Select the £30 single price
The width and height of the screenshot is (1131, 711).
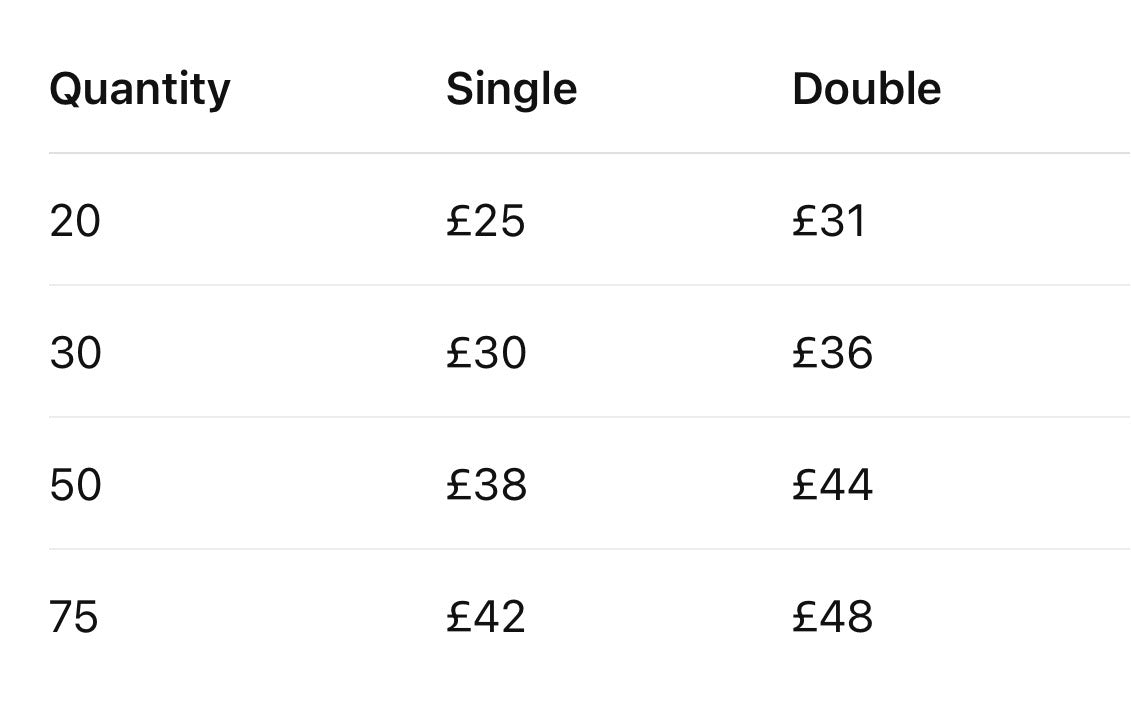pyautogui.click(x=486, y=353)
